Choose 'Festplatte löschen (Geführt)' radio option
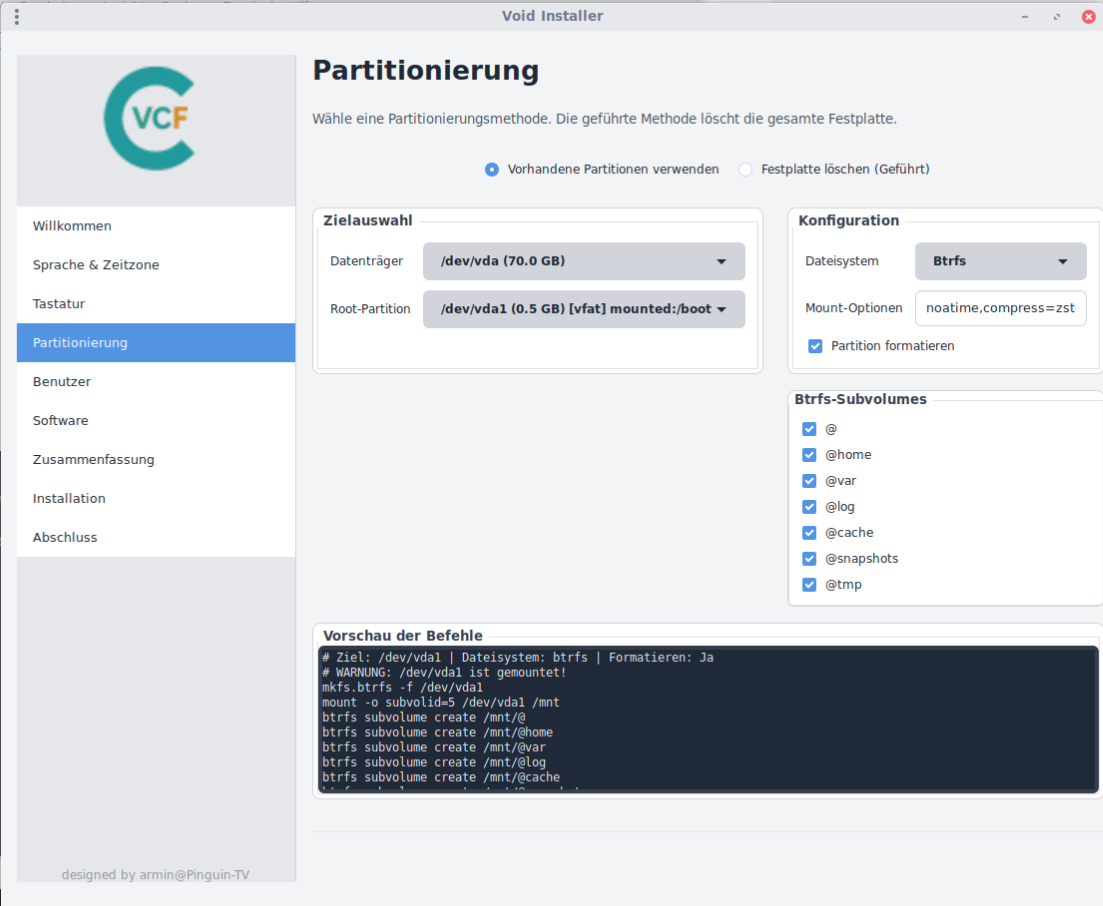 (x=745, y=170)
